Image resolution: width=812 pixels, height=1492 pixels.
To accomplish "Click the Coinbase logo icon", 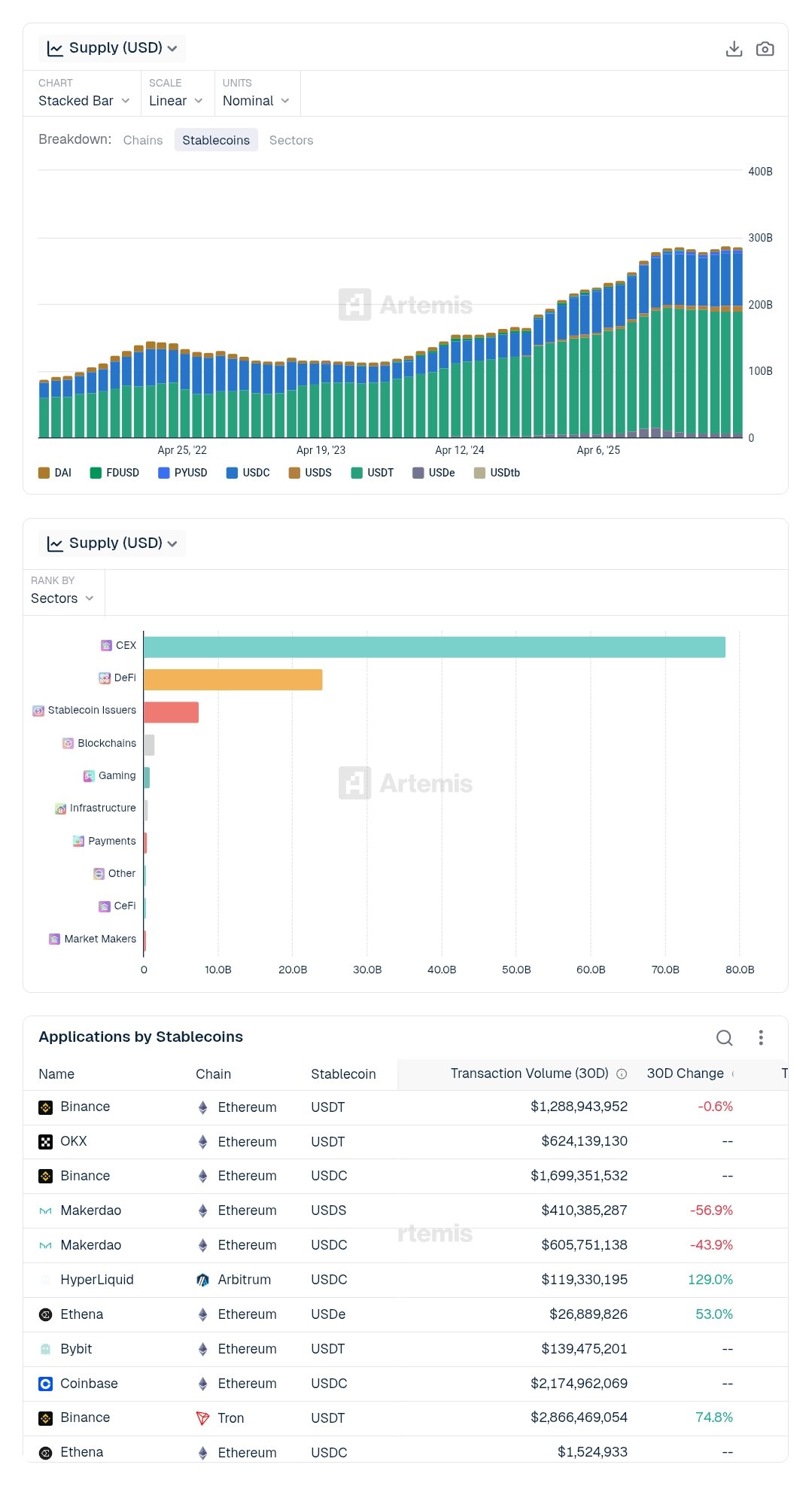I will [46, 1384].
